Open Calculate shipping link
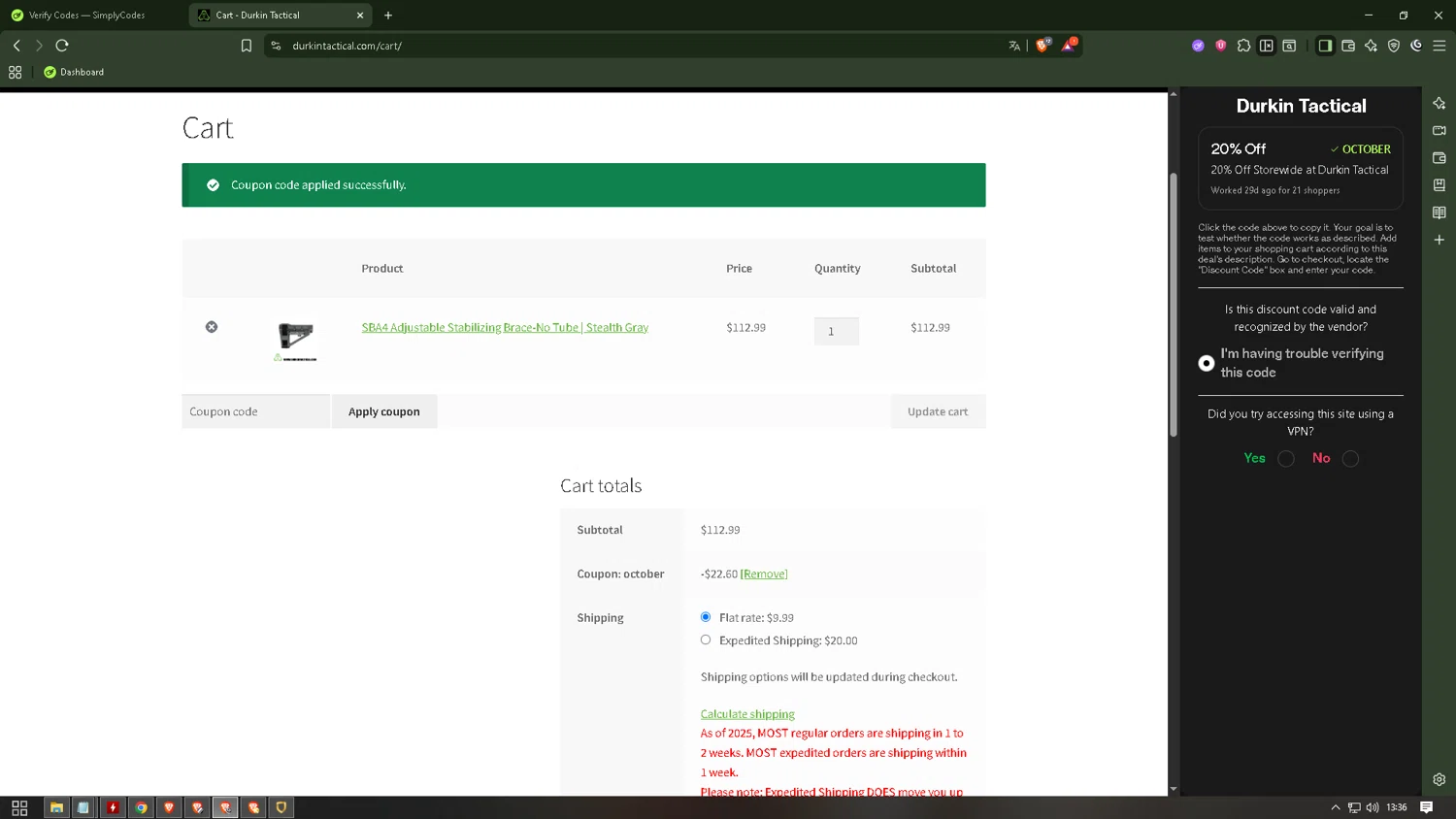The width and height of the screenshot is (1456, 819). (x=747, y=714)
